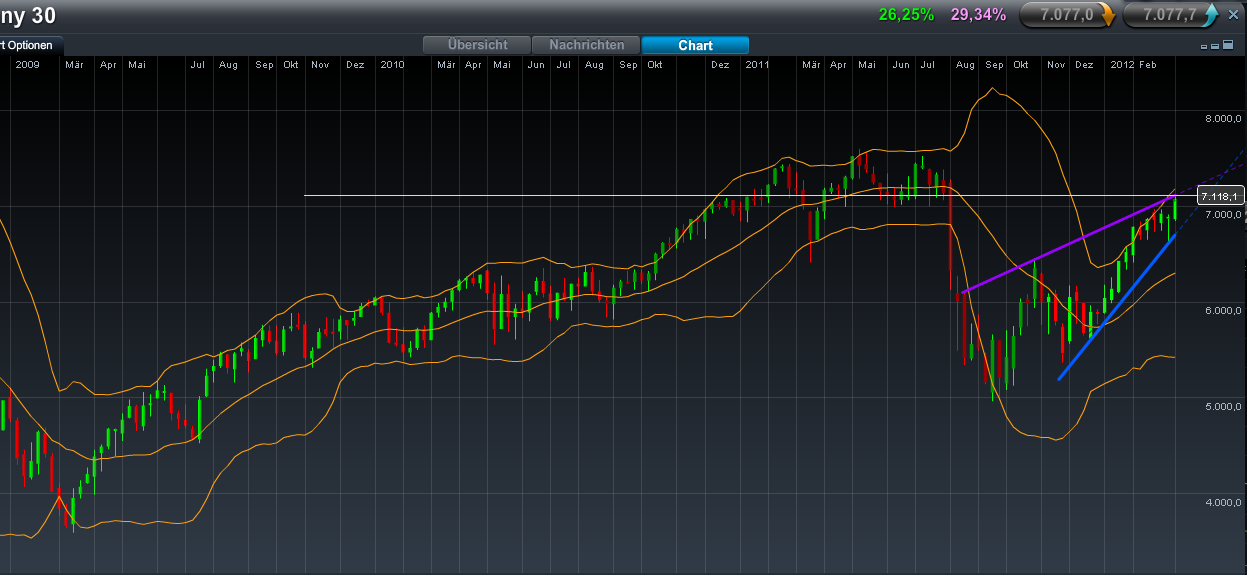The width and height of the screenshot is (1247, 575).
Task: Click the buy price button 7.077,7
Action: [x=1172, y=15]
